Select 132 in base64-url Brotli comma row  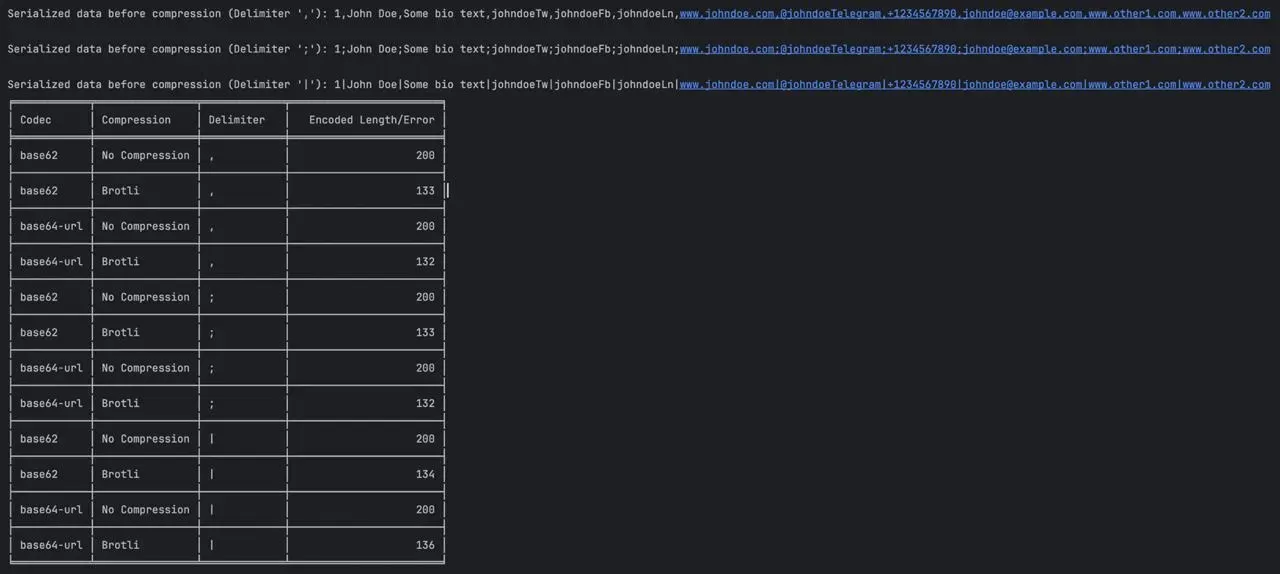coord(425,261)
